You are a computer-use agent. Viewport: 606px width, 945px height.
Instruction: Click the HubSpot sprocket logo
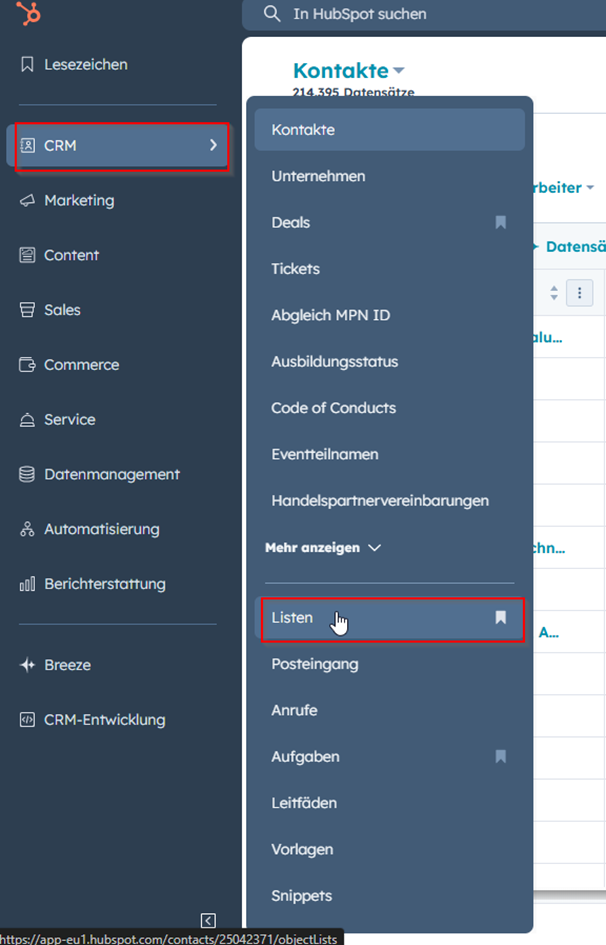pyautogui.click(x=28, y=13)
